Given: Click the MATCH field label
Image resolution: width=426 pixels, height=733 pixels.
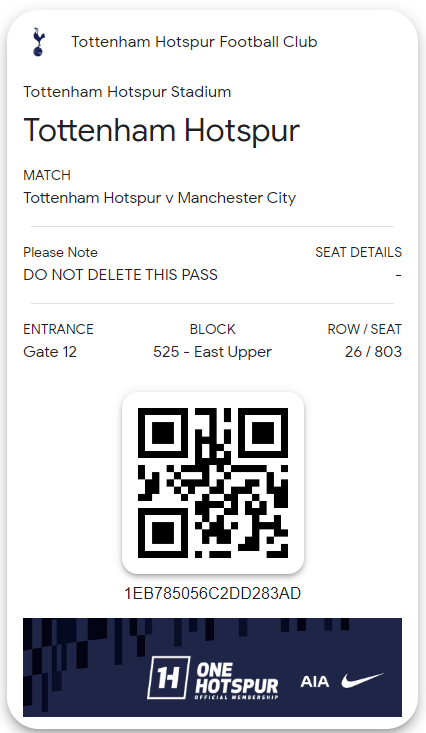Looking at the screenshot, I should coord(47,175).
